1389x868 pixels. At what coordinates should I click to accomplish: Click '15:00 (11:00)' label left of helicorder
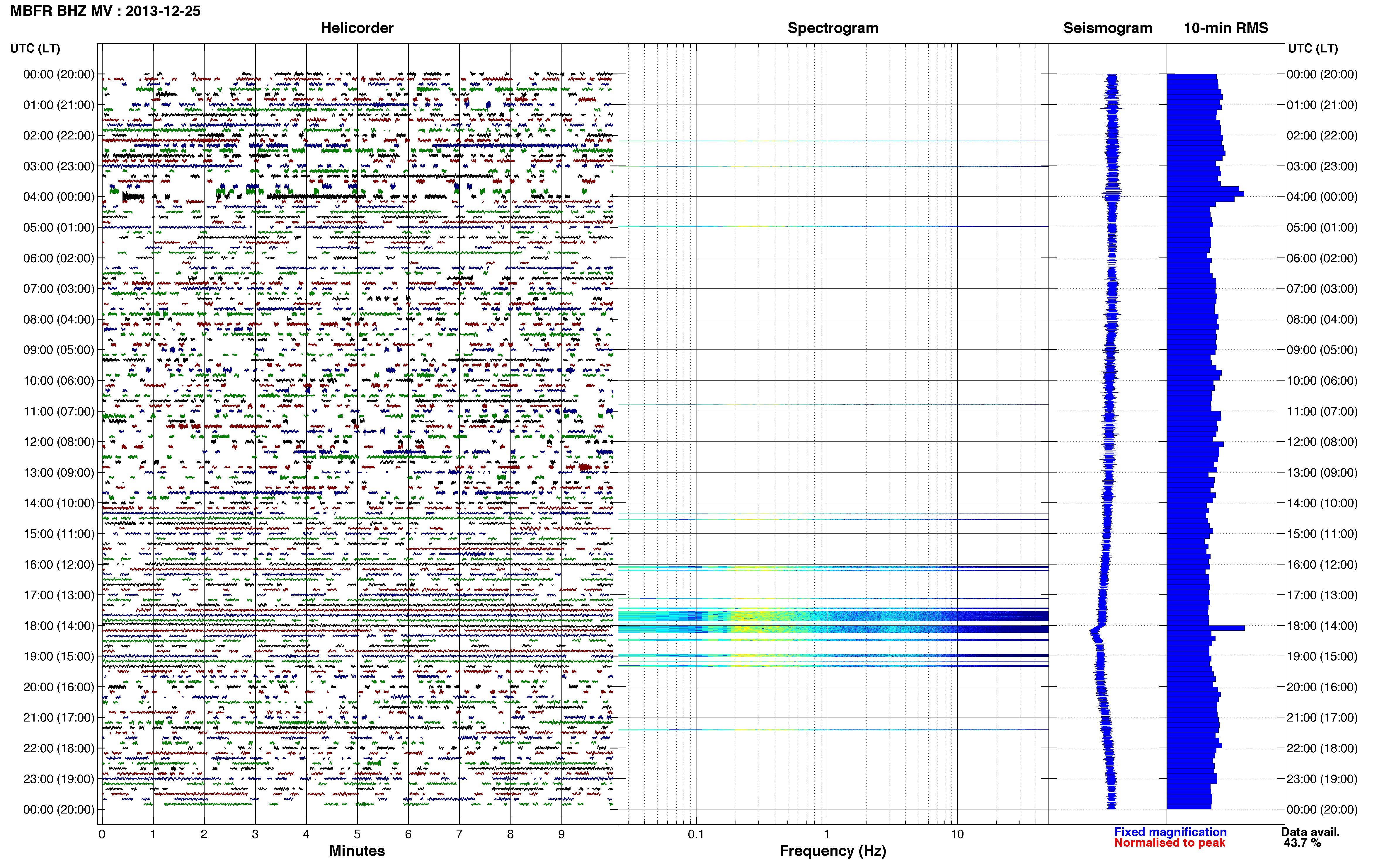pos(59,533)
